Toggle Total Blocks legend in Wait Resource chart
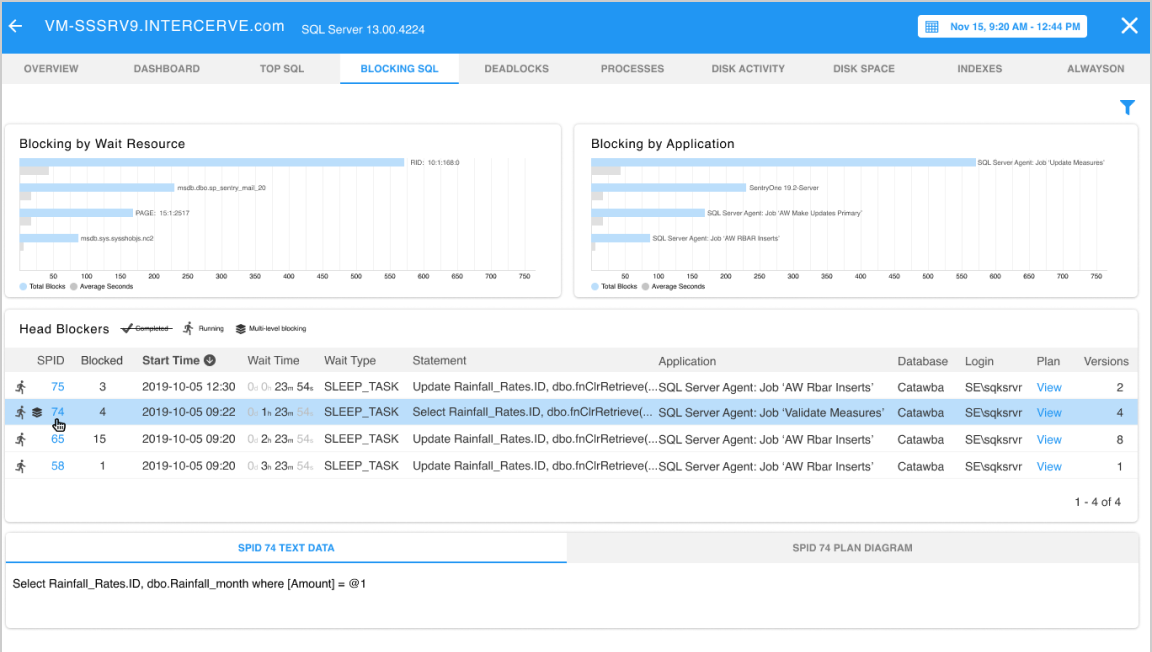 (43, 287)
